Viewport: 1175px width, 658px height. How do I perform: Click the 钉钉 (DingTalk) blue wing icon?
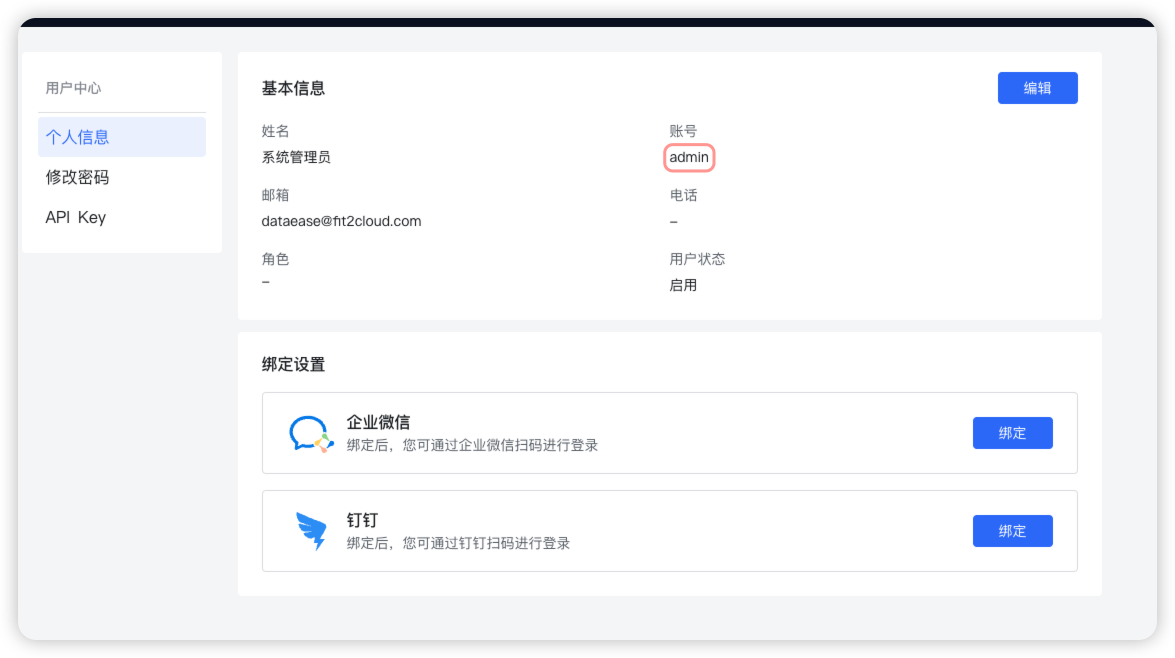(310, 531)
